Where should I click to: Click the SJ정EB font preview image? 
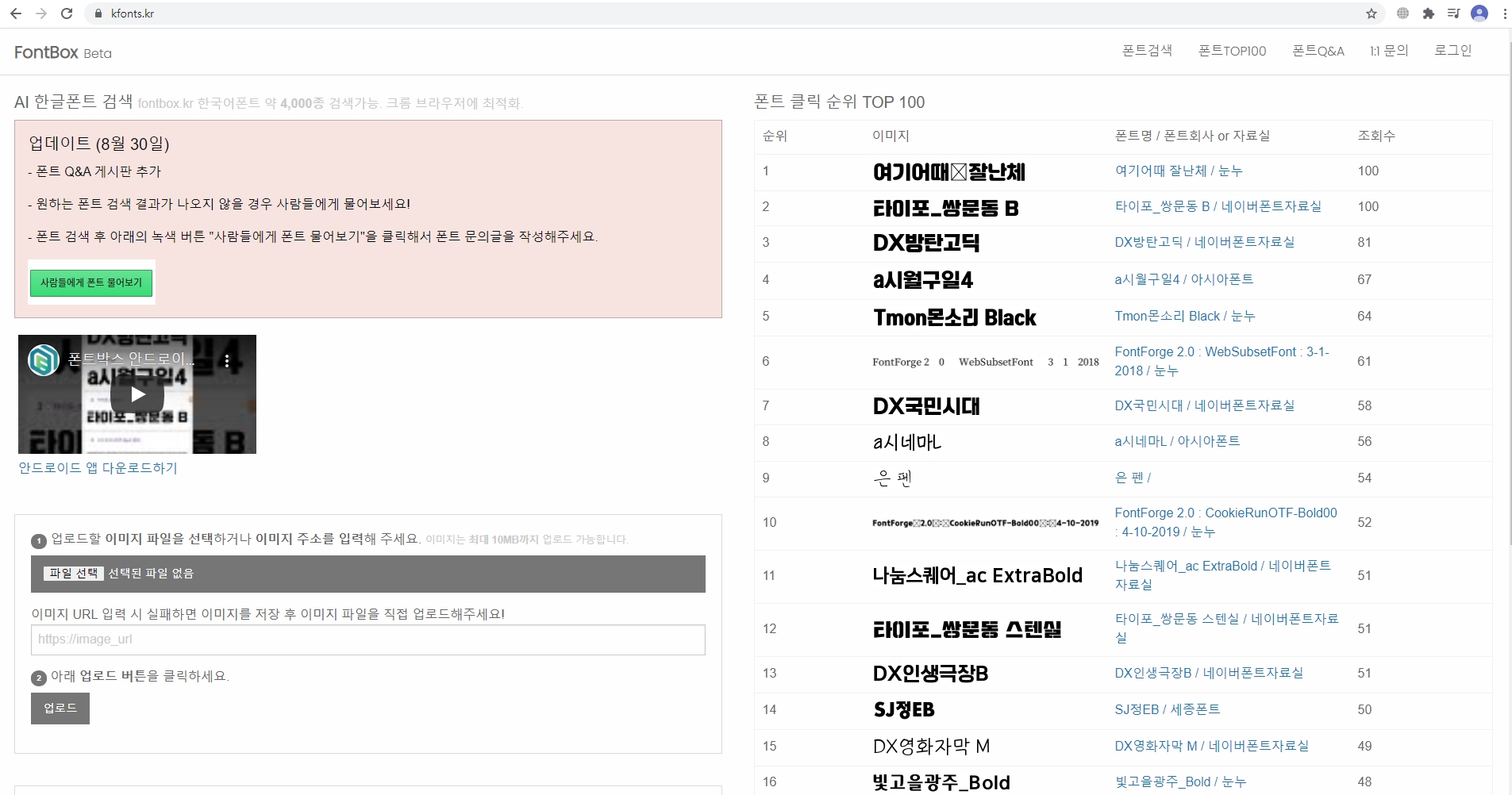pos(903,710)
